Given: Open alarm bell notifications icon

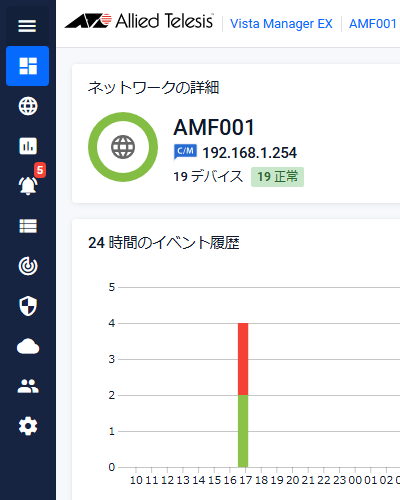Looking at the screenshot, I should point(28,185).
